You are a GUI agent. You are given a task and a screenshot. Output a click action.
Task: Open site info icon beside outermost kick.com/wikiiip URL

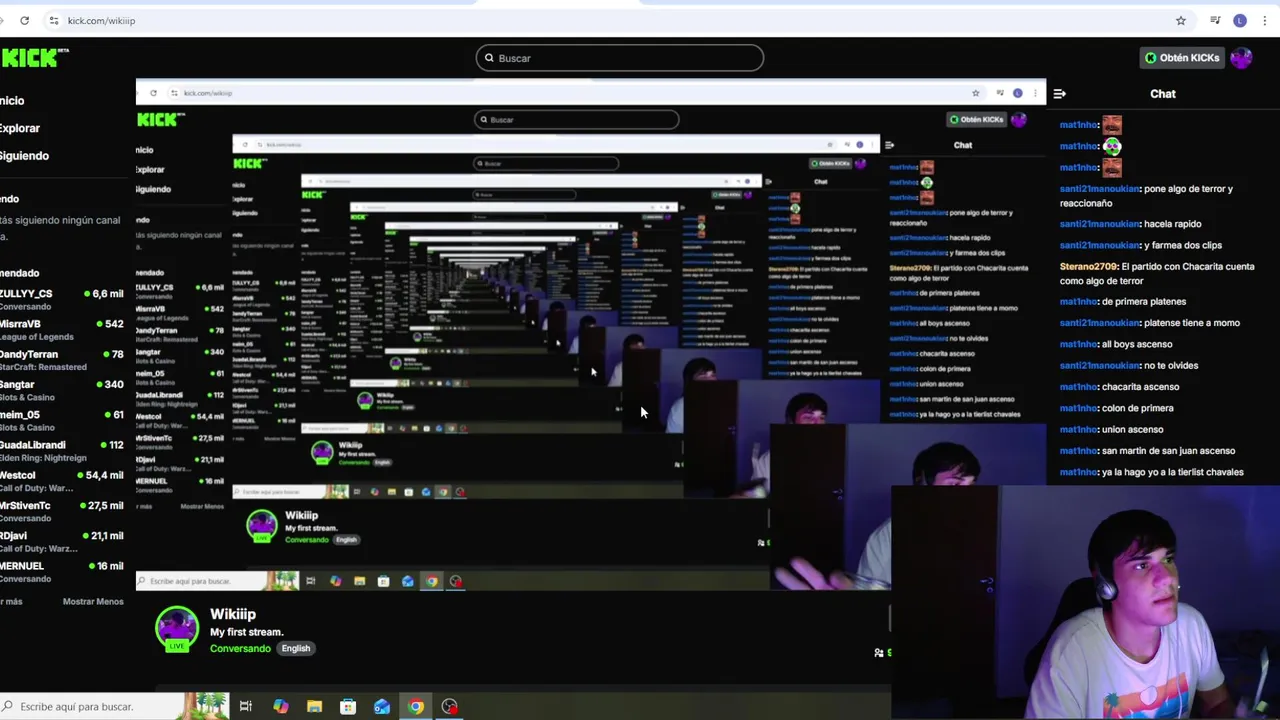[54, 20]
